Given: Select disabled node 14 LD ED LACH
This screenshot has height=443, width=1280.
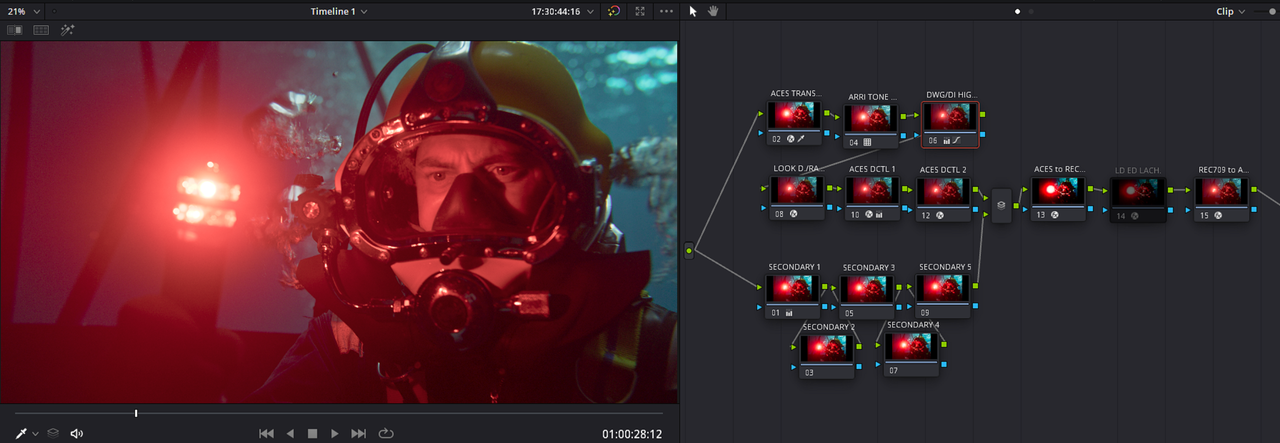Looking at the screenshot, I should [x=1138, y=198].
